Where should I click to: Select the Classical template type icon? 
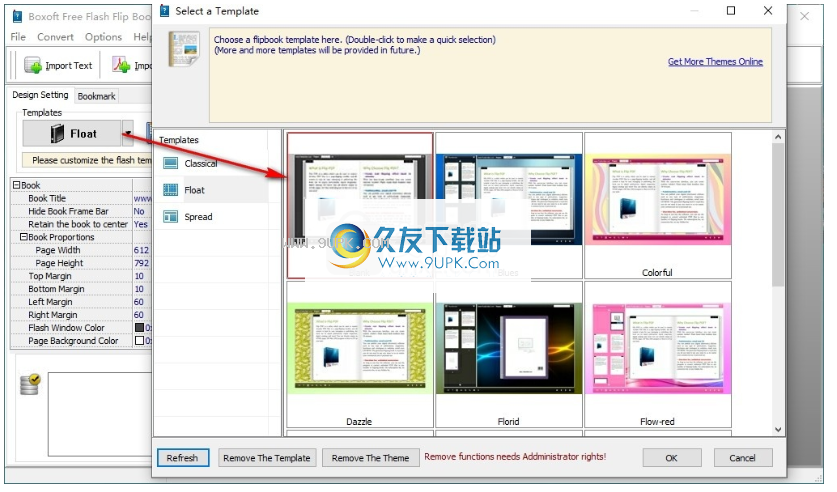(170, 163)
